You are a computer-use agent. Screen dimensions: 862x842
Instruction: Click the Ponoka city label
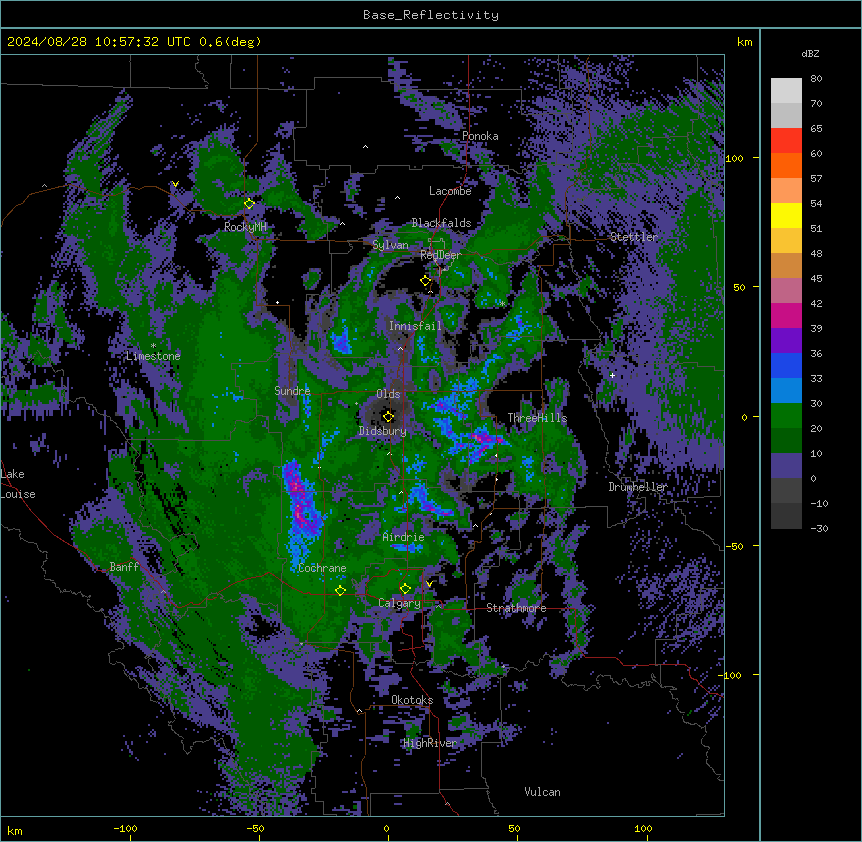click(480, 136)
